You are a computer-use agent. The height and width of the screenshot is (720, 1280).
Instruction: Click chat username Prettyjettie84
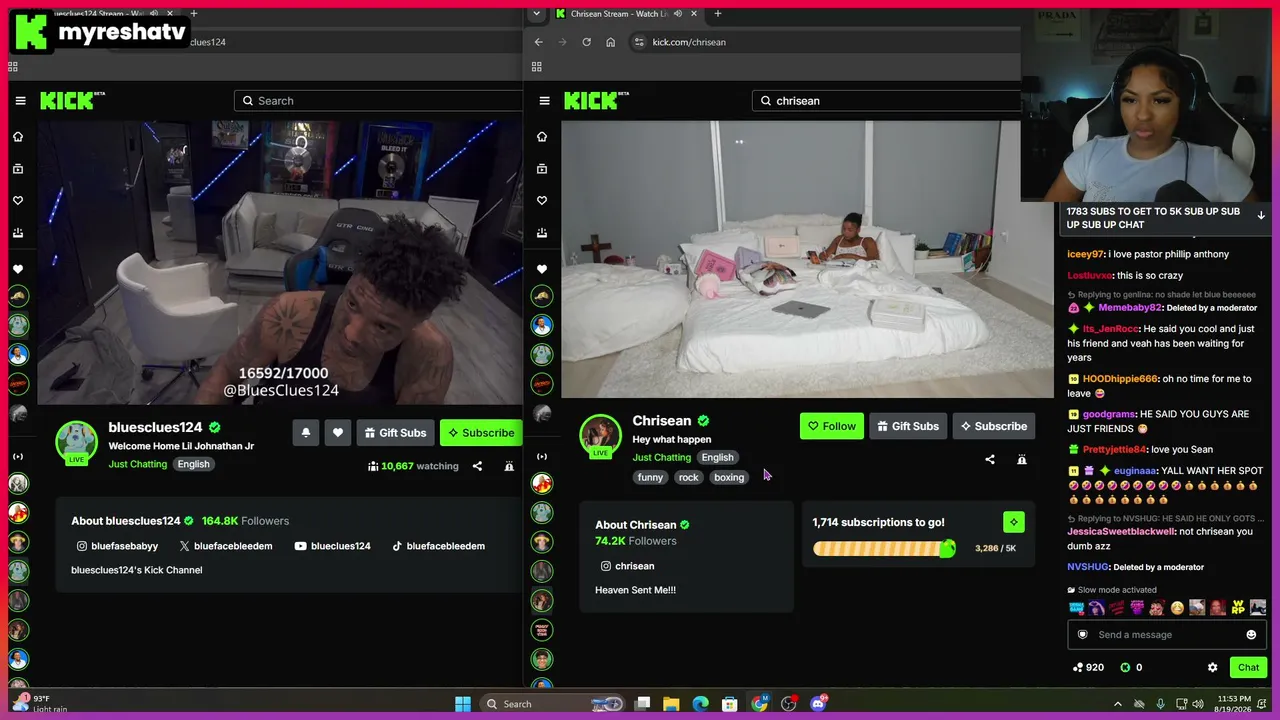click(1115, 450)
